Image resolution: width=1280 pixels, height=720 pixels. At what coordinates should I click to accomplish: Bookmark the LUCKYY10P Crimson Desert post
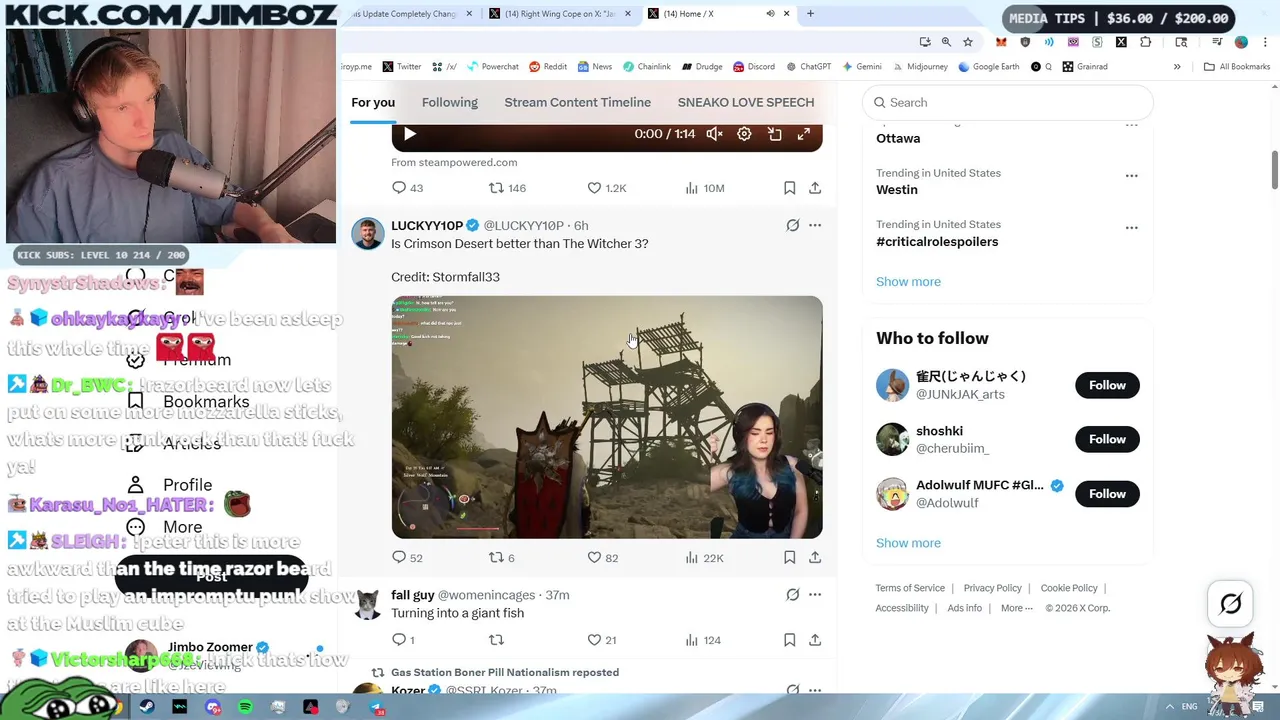[789, 558]
